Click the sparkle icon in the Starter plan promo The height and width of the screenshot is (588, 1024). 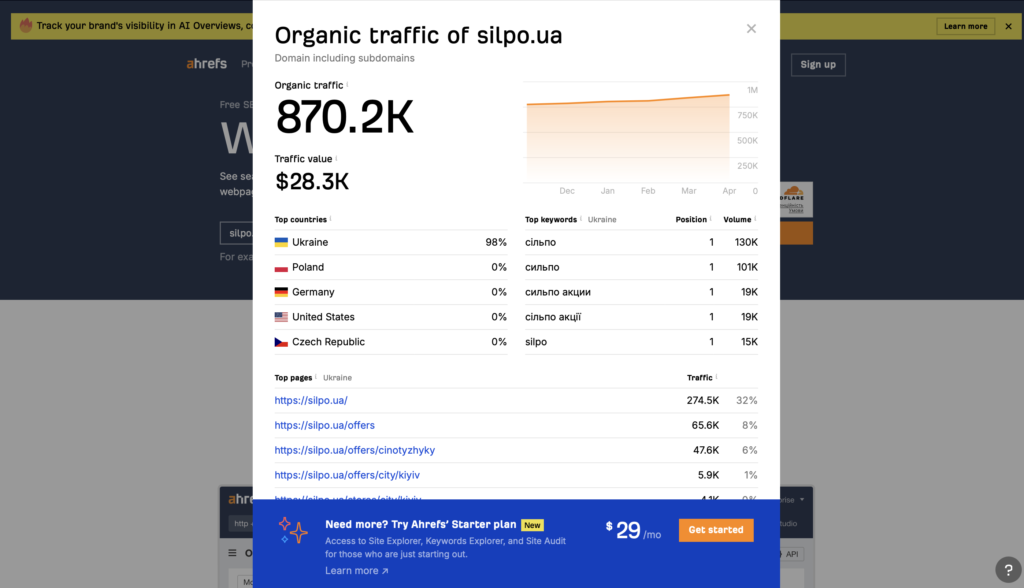[293, 531]
